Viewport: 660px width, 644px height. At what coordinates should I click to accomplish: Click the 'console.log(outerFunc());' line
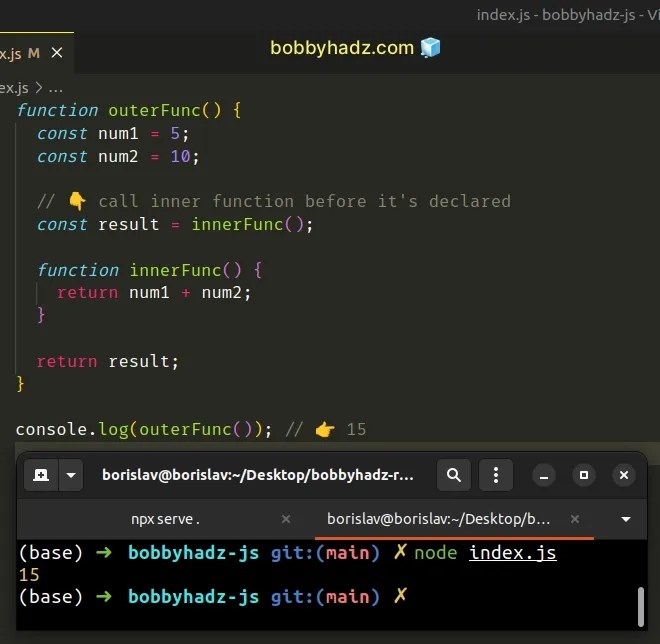tap(144, 430)
